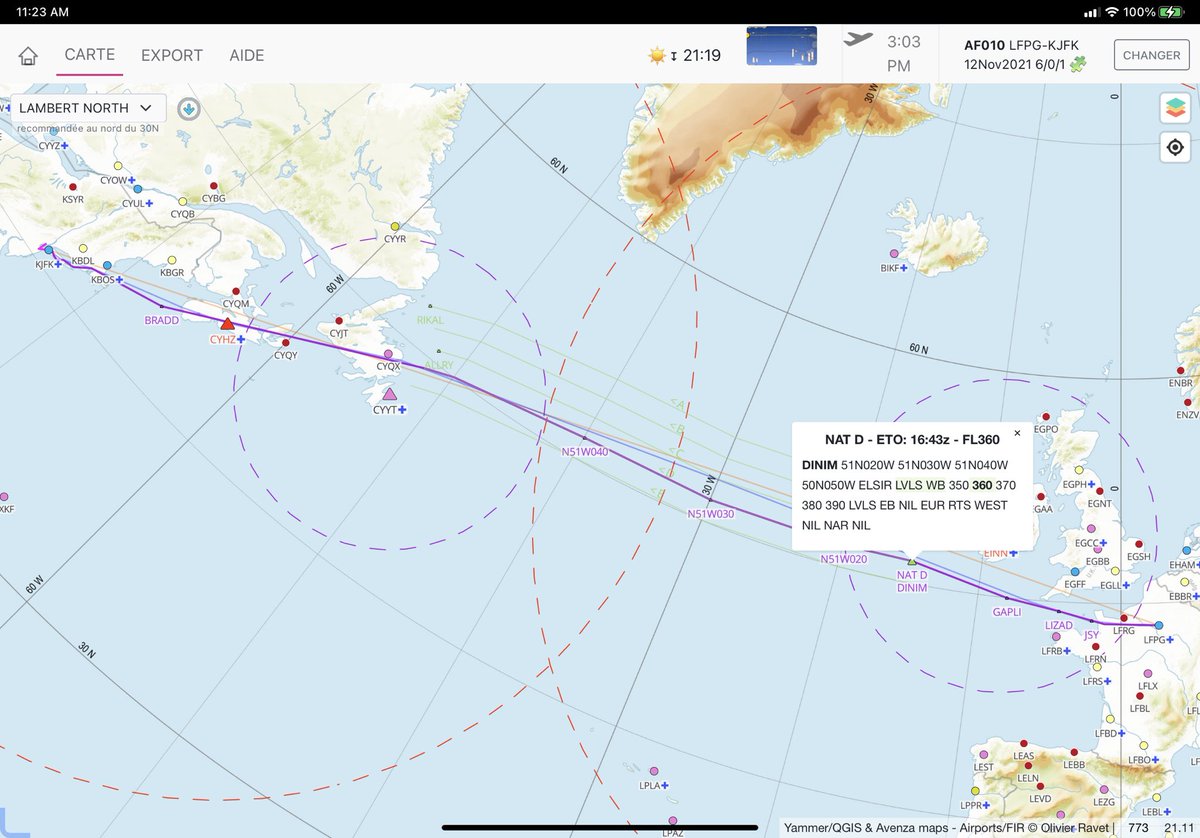Viewport: 1200px width, 838px height.
Task: Open the LAMBERT NORTH projection dropdown
Action: [x=88, y=108]
